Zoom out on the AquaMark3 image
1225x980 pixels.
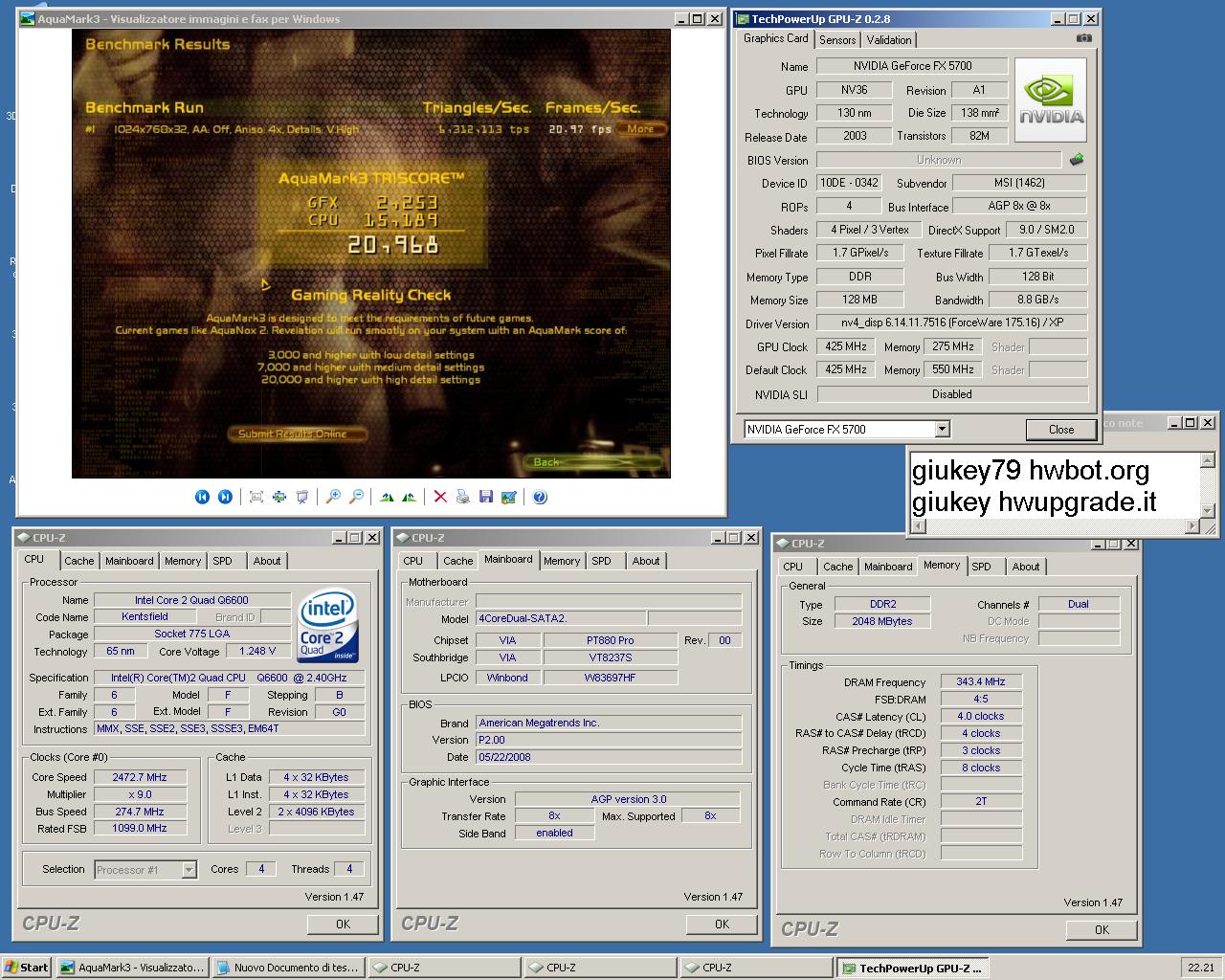coord(356,497)
